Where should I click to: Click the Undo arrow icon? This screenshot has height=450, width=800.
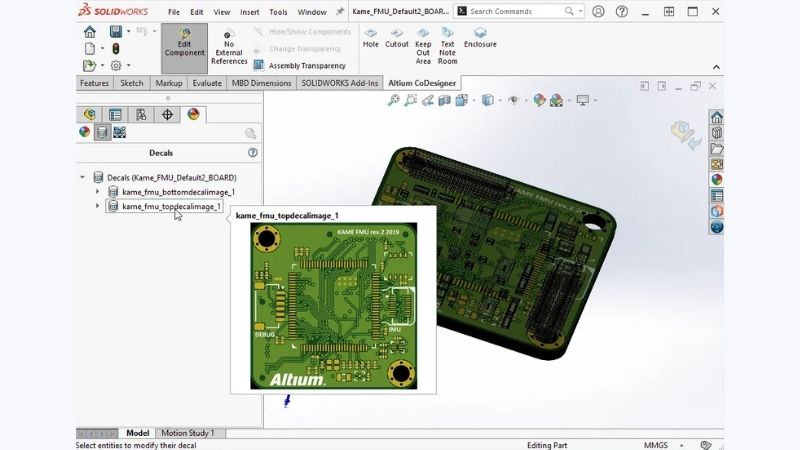coord(142,32)
